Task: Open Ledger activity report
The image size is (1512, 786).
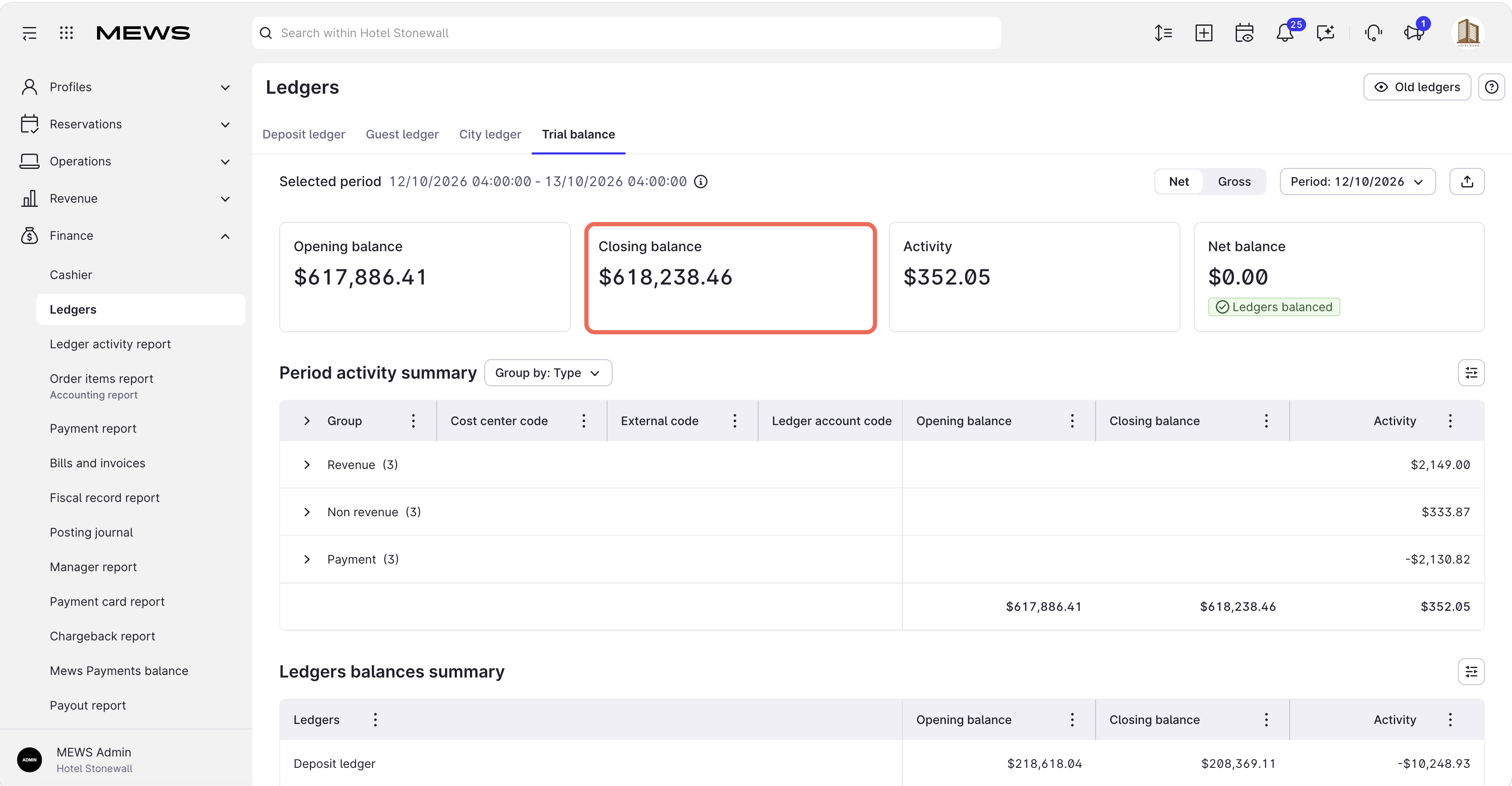Action: pyautogui.click(x=111, y=344)
